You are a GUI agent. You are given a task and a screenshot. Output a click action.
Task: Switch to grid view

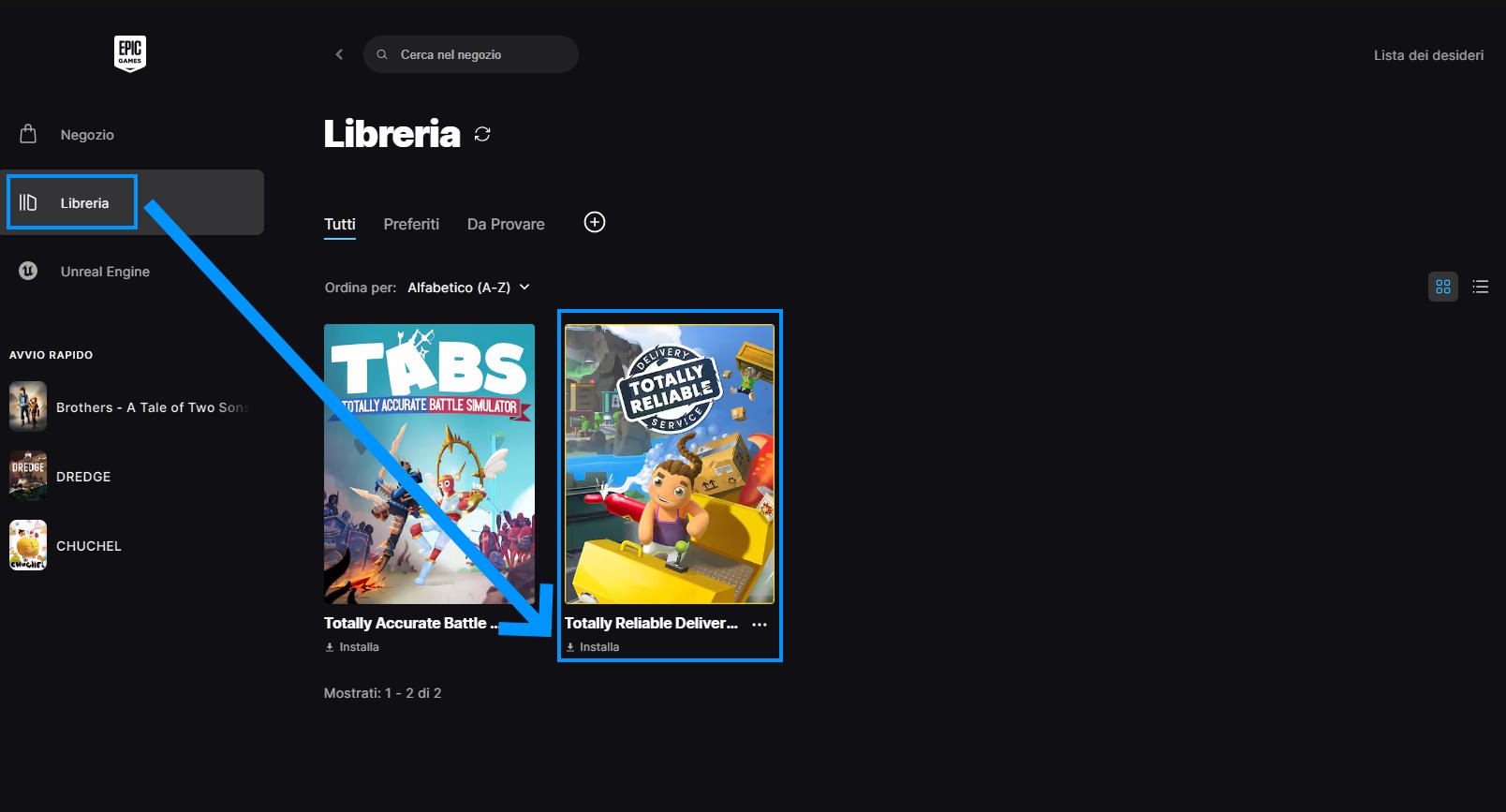tap(1443, 287)
